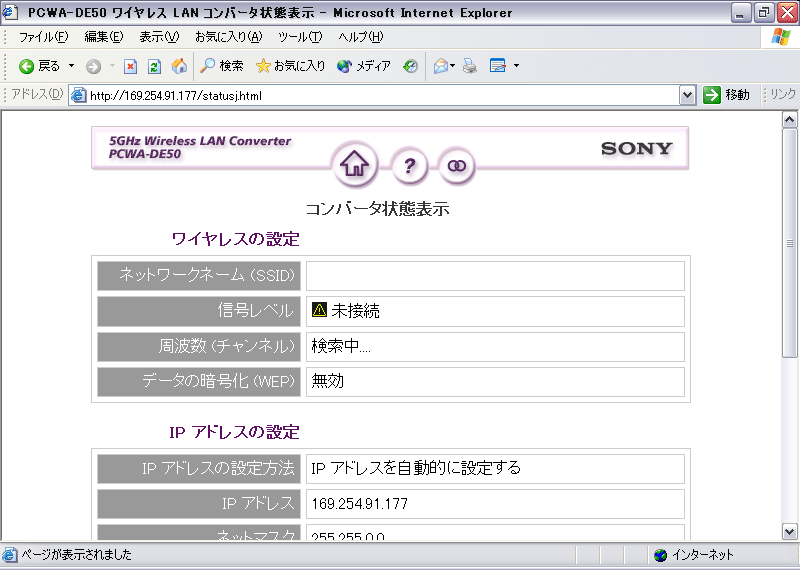Screen dimensions: 800x570
Task: Open the メディア media pane
Action: (364, 66)
